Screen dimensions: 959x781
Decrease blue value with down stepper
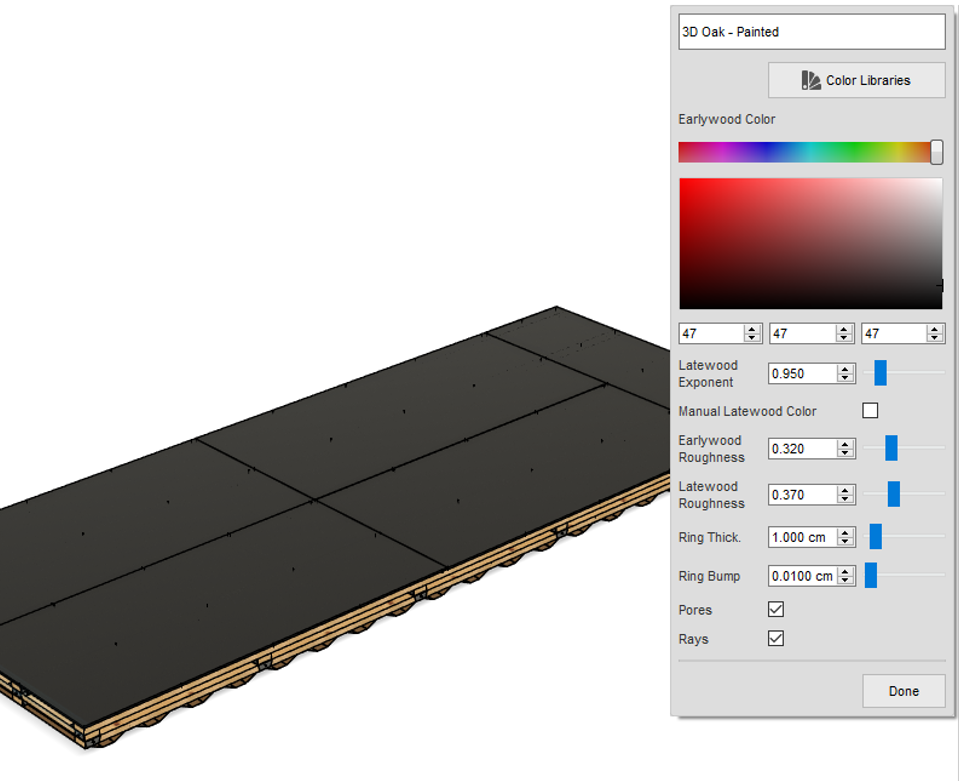coord(934,338)
